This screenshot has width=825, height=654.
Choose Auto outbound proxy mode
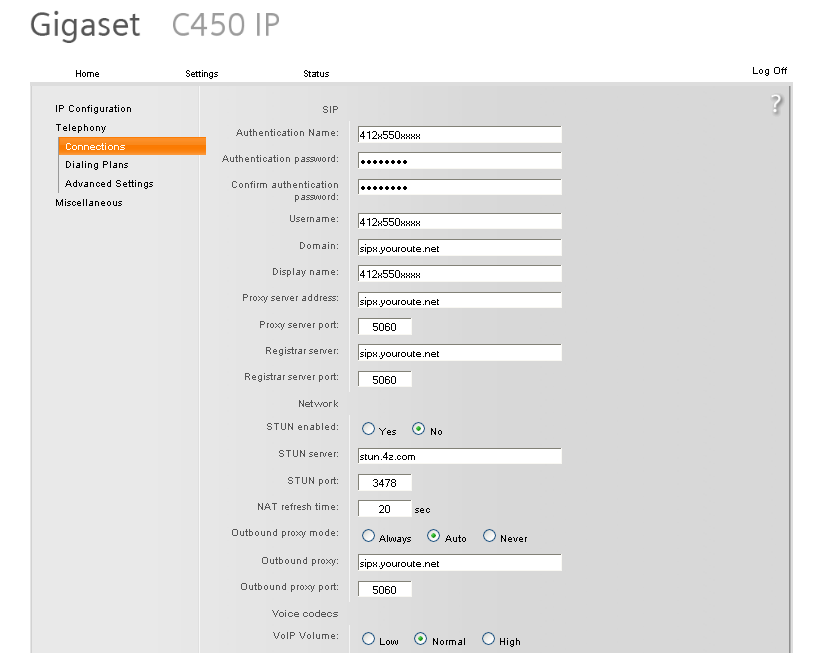click(434, 536)
